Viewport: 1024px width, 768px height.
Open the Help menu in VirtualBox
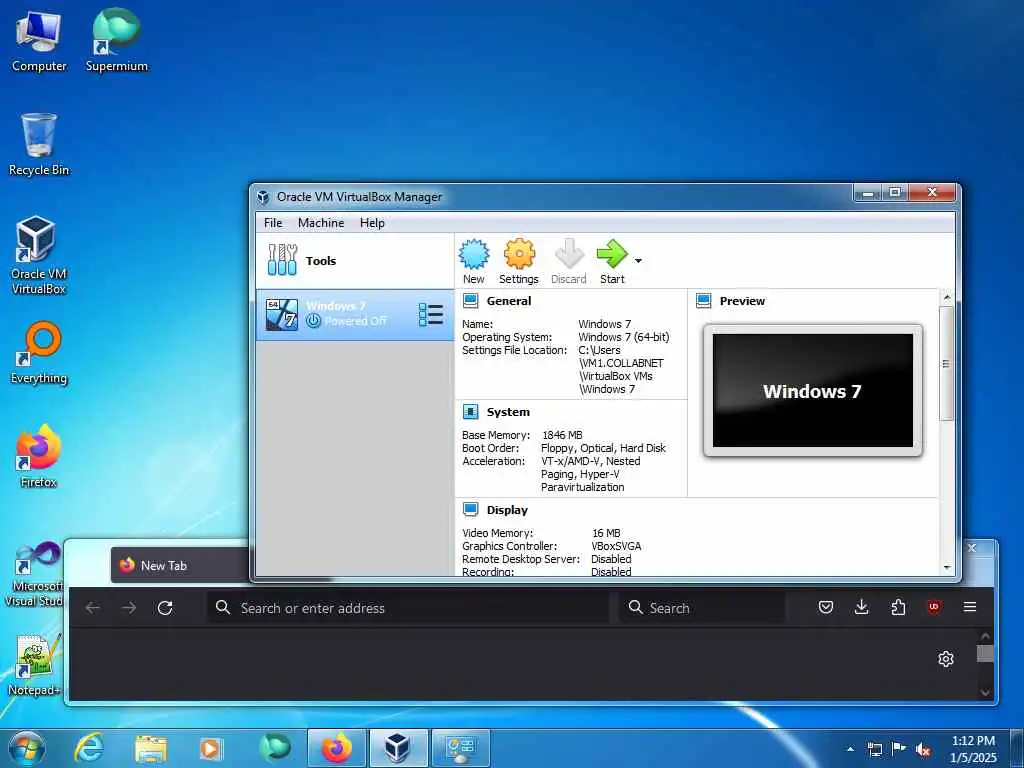tap(372, 223)
